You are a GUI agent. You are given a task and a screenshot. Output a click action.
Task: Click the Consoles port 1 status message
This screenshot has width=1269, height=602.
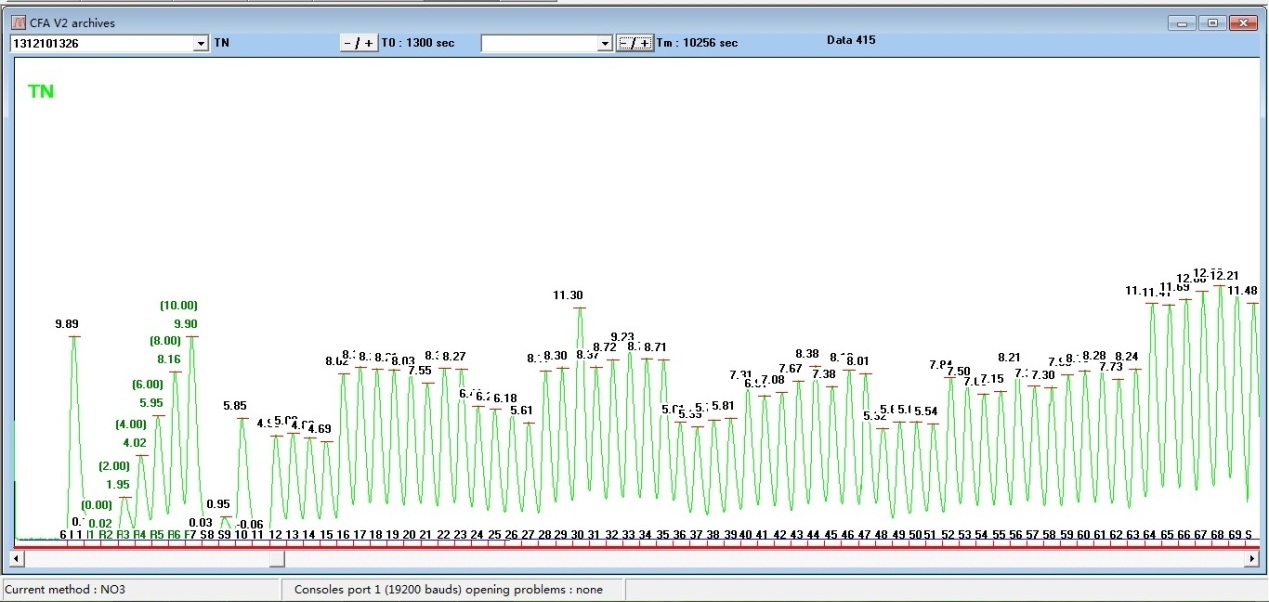[449, 590]
